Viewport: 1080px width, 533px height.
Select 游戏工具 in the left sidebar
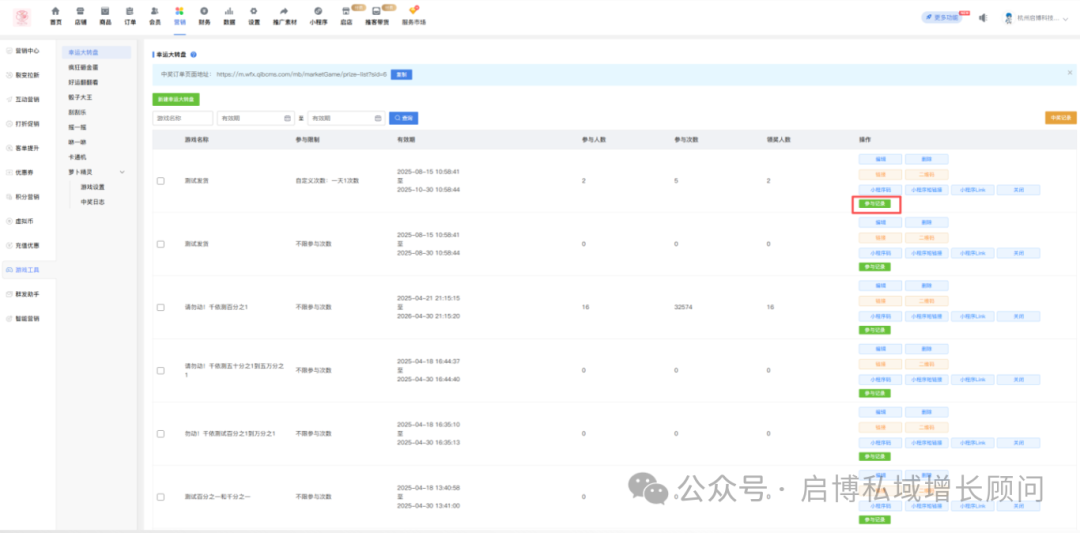coord(27,270)
